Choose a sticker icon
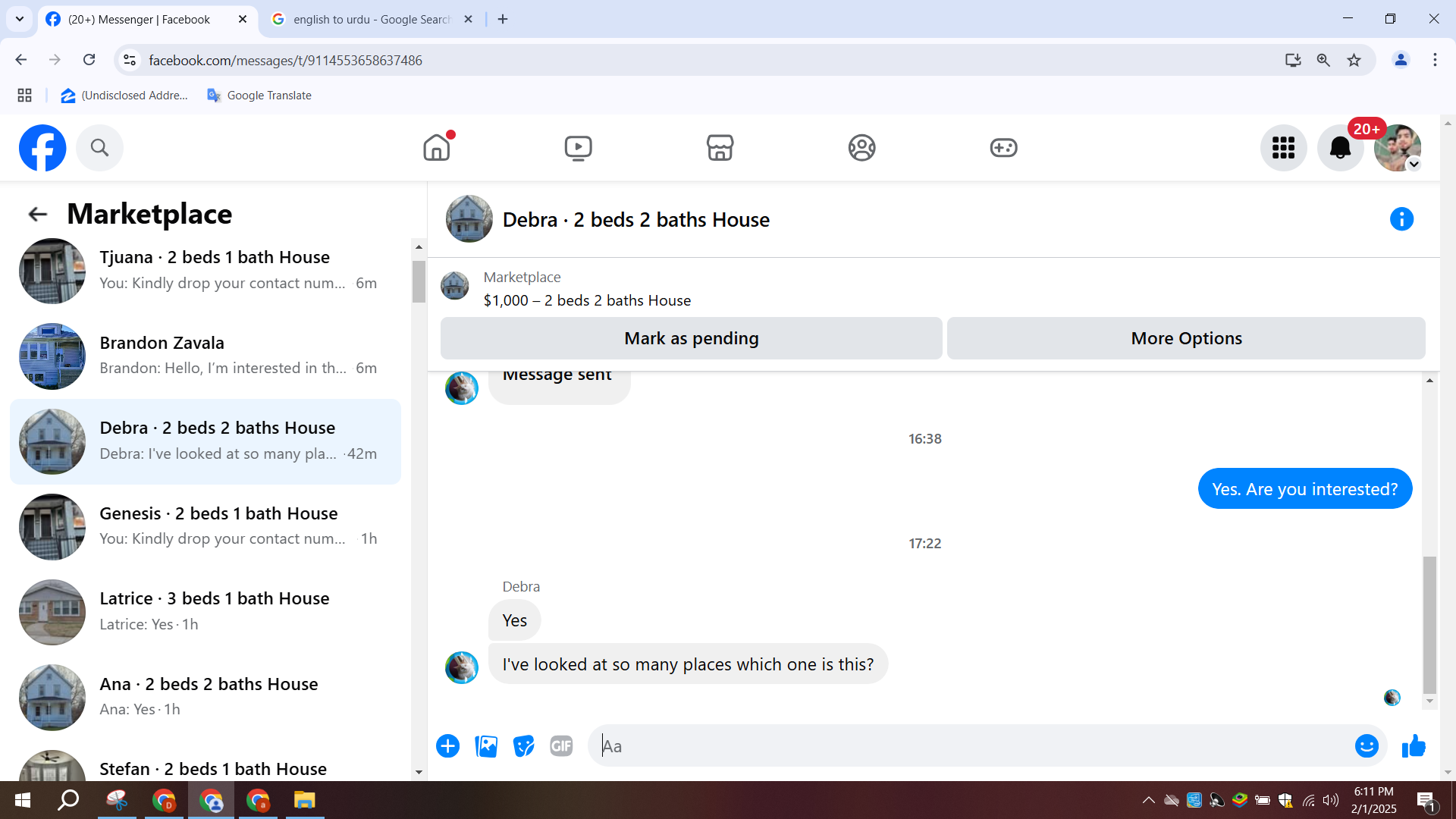 523,746
